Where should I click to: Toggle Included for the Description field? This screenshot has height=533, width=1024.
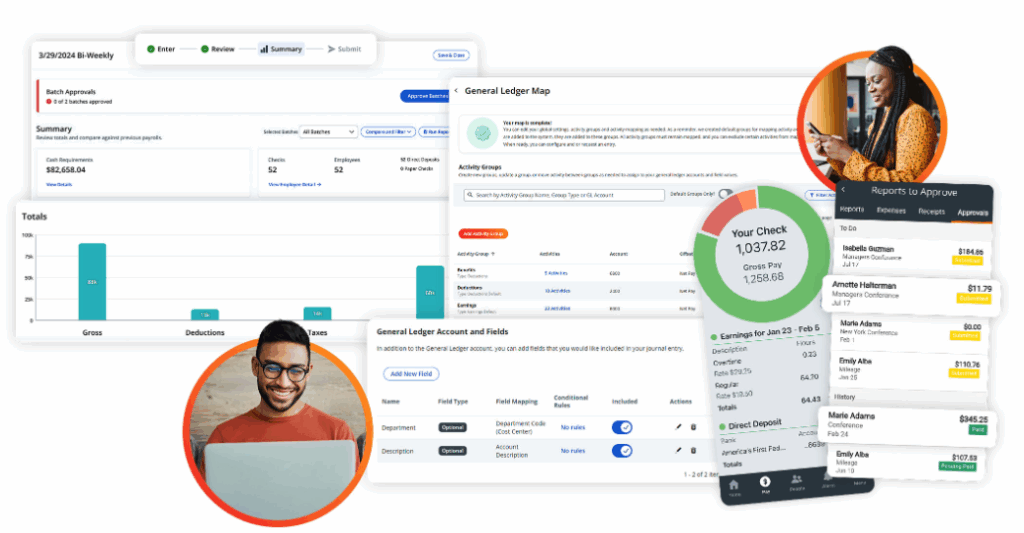tap(622, 451)
